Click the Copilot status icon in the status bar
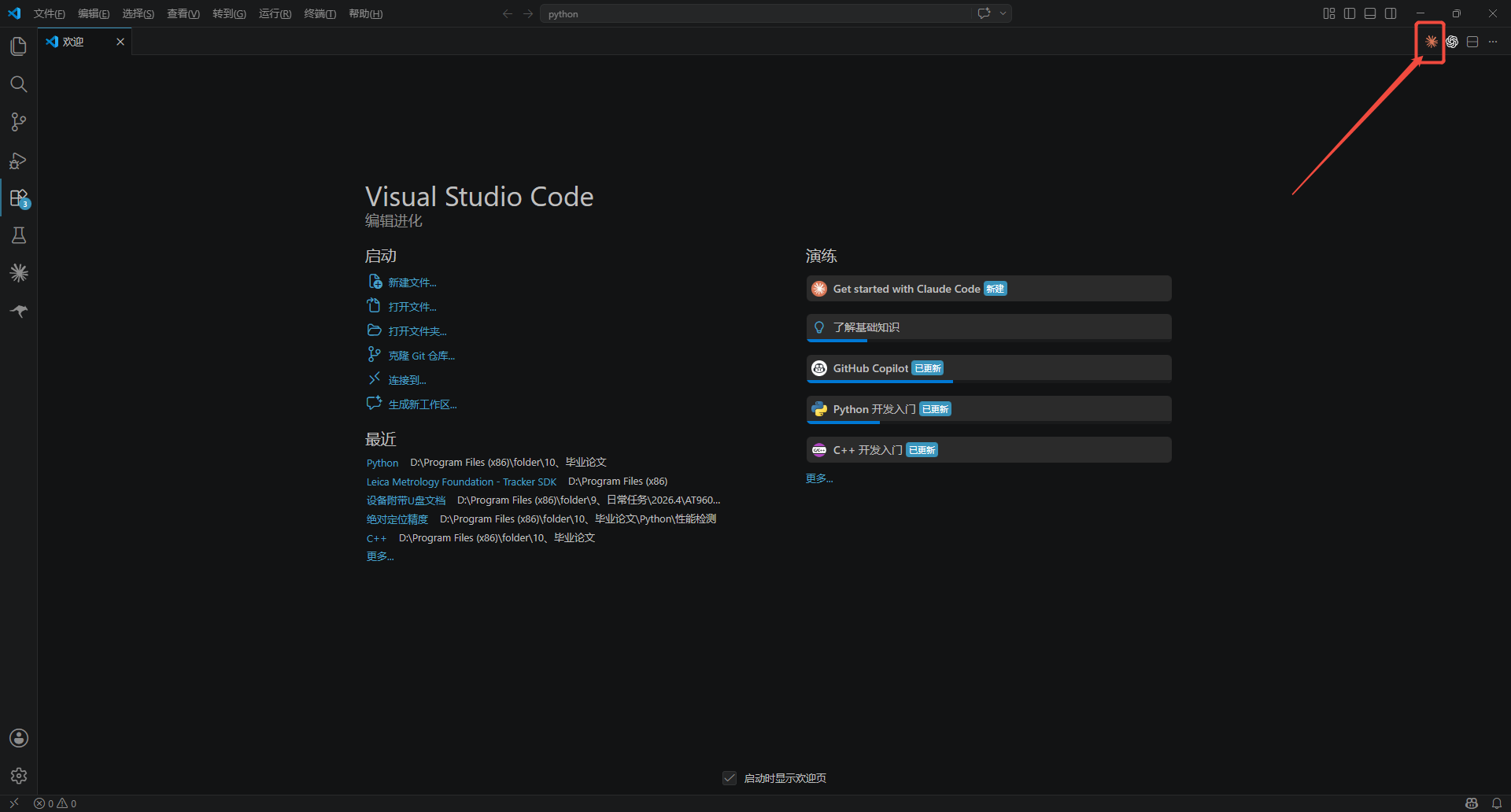 point(1472,803)
